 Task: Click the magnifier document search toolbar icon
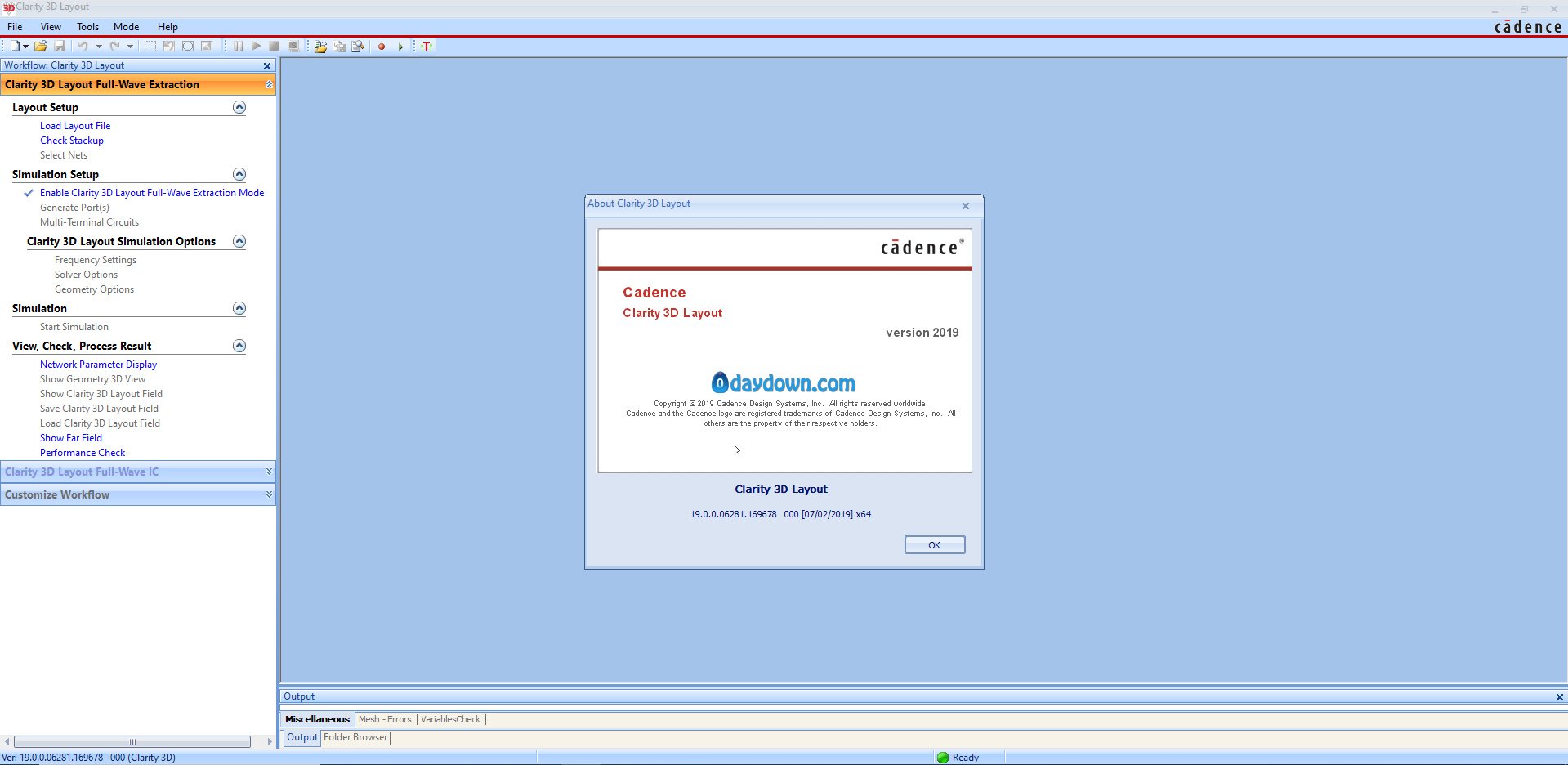[358, 47]
